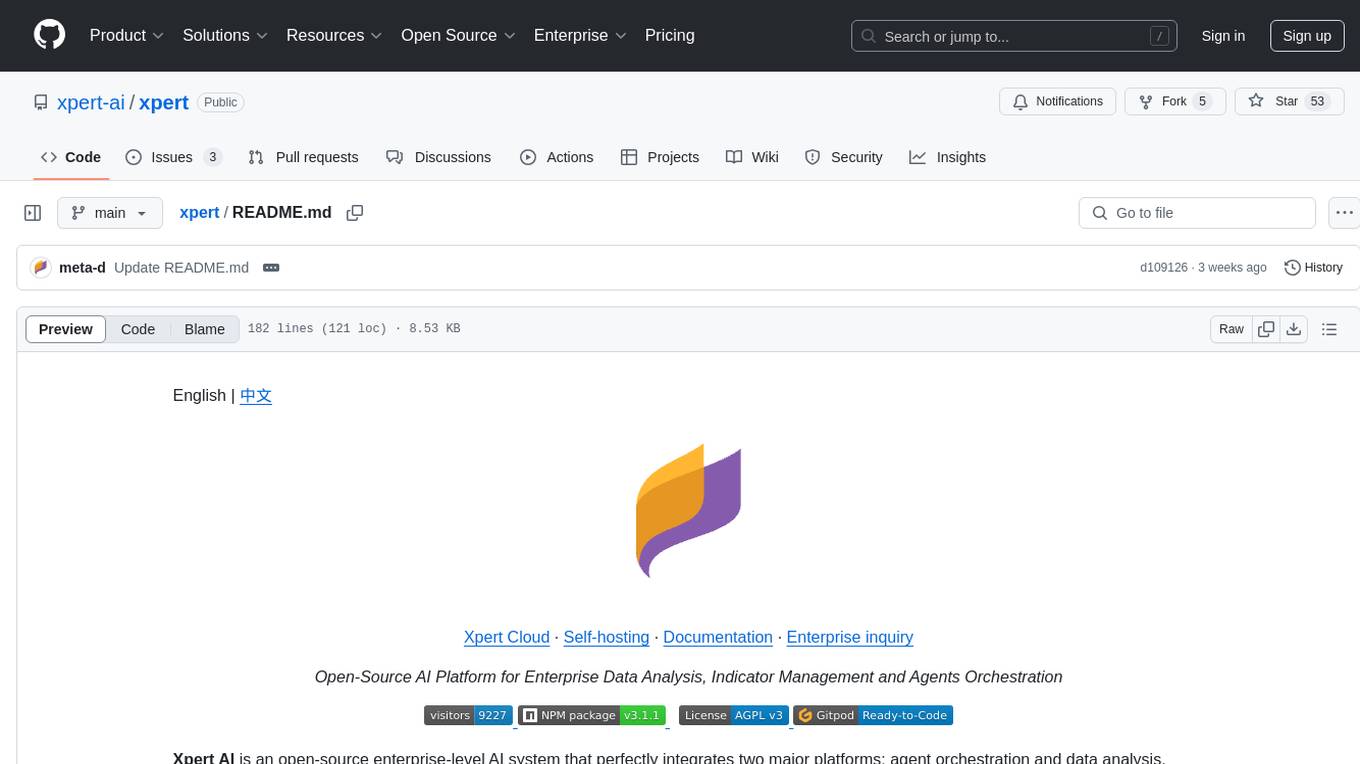The width and height of the screenshot is (1360, 764).
Task: Copy the file path icon
Action: pos(354,213)
